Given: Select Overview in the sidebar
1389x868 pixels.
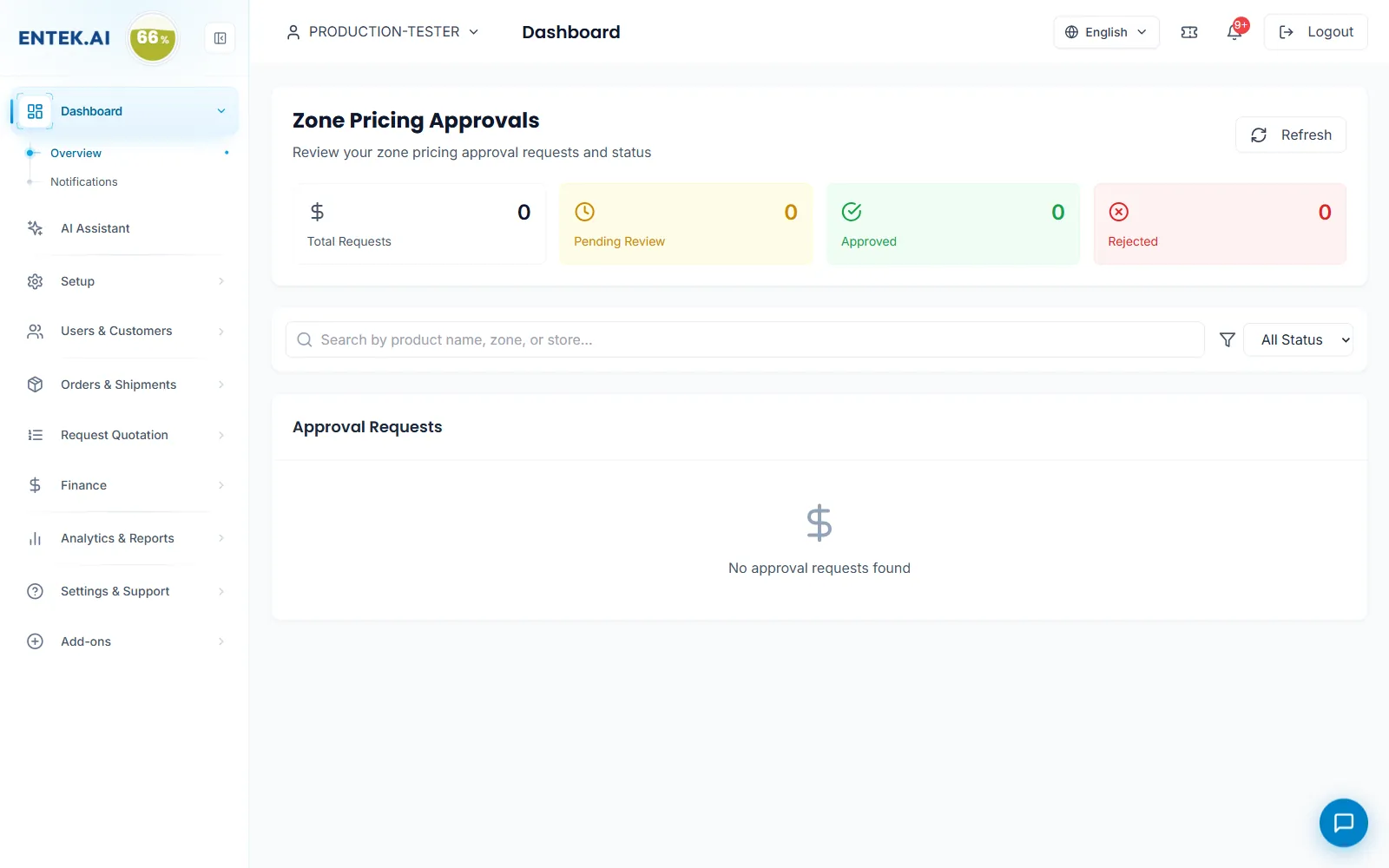Looking at the screenshot, I should 76,153.
